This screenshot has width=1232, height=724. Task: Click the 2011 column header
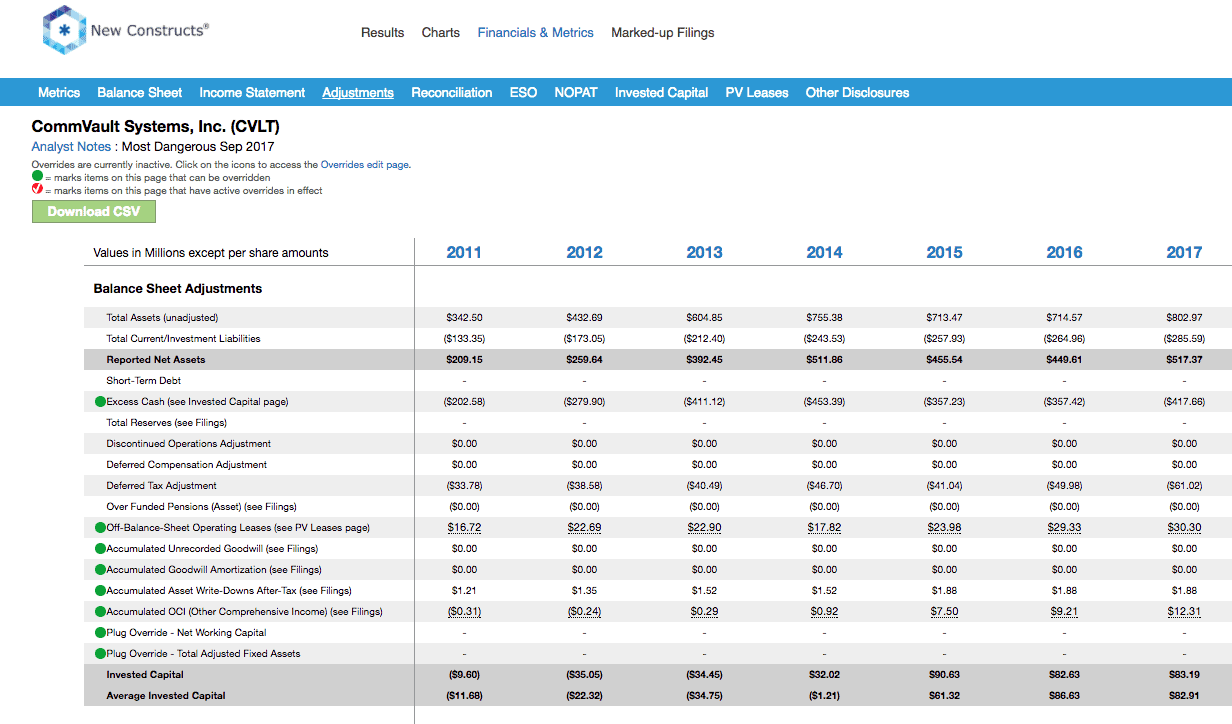(x=464, y=253)
